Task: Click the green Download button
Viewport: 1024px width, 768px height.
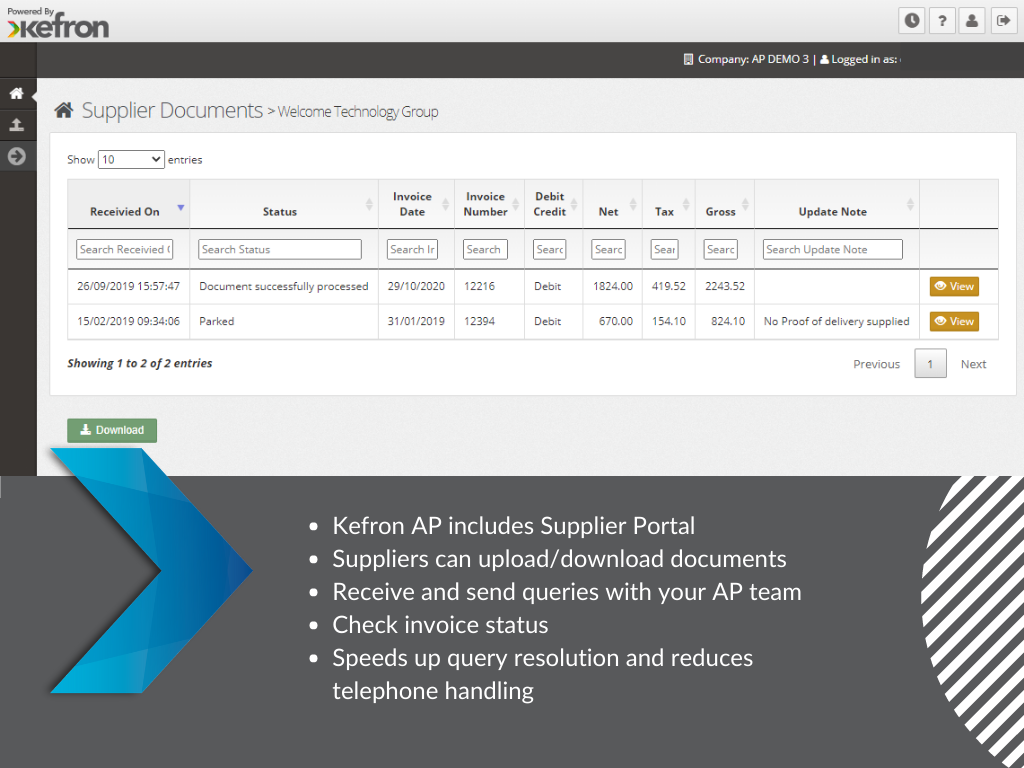Action: [x=112, y=430]
